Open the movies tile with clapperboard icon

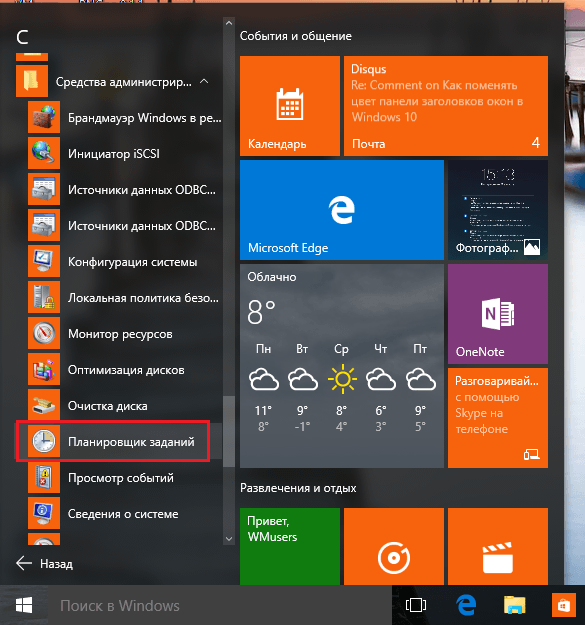[498, 546]
